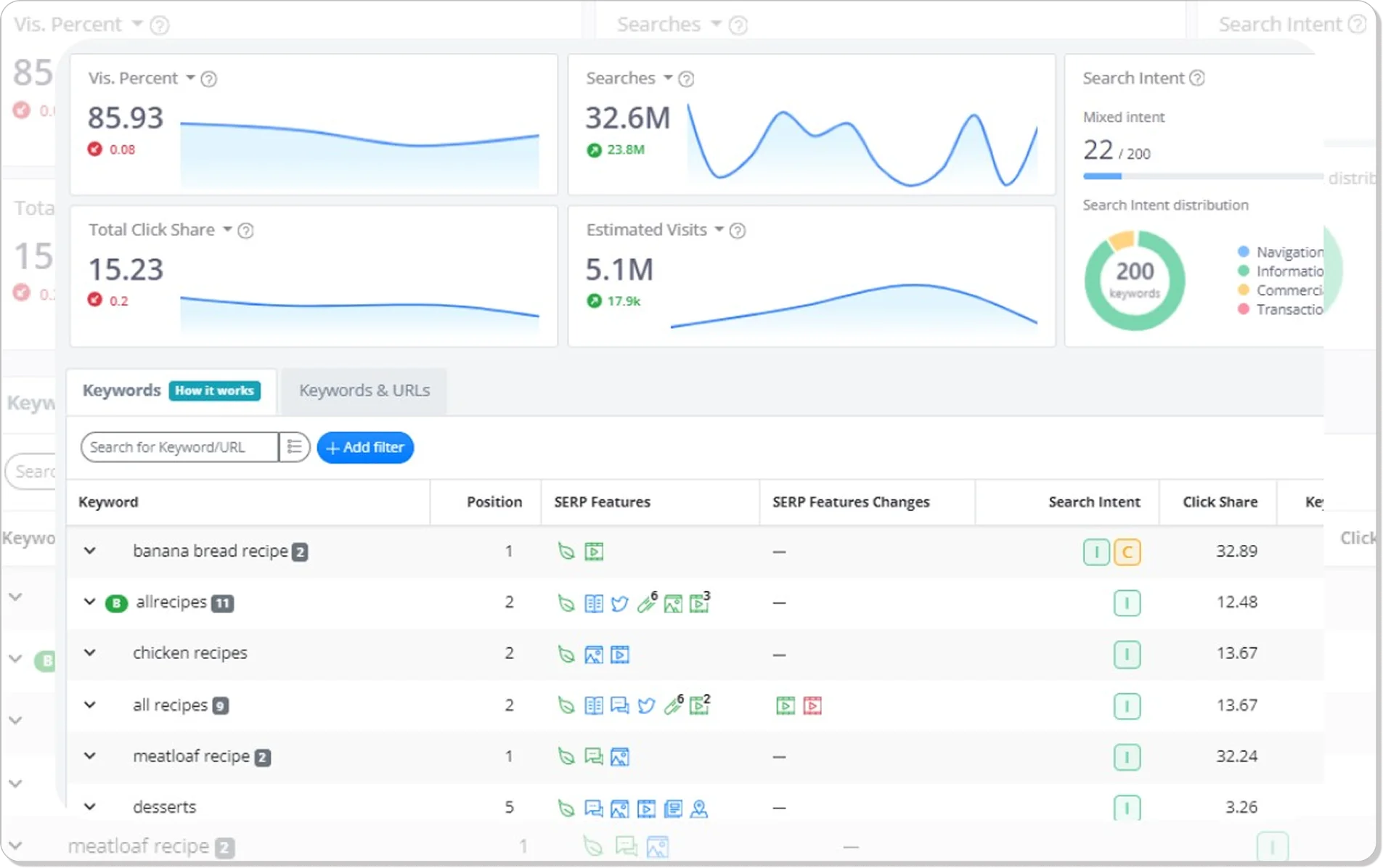1383x868 pixels.
Task: Expand the banana bread recipe keyword row
Action: pos(90,551)
